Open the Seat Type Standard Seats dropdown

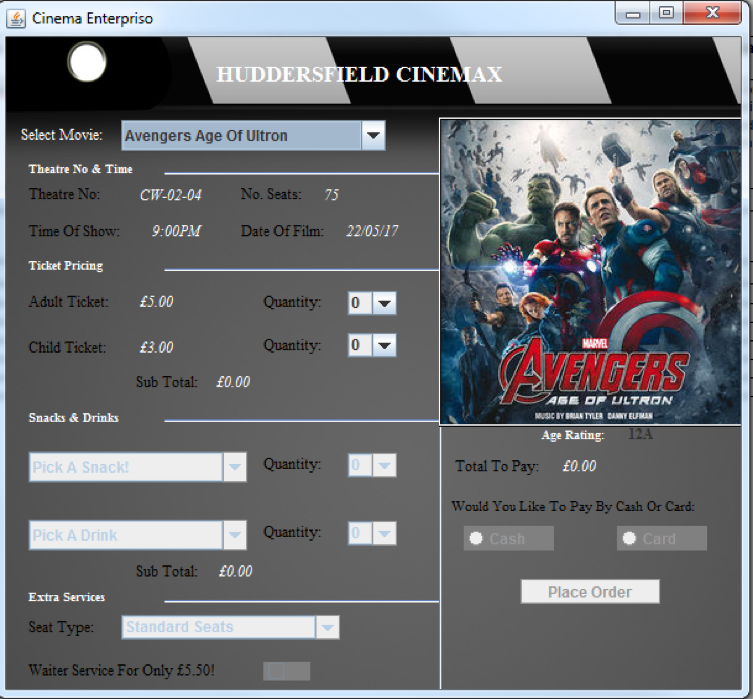pos(231,627)
